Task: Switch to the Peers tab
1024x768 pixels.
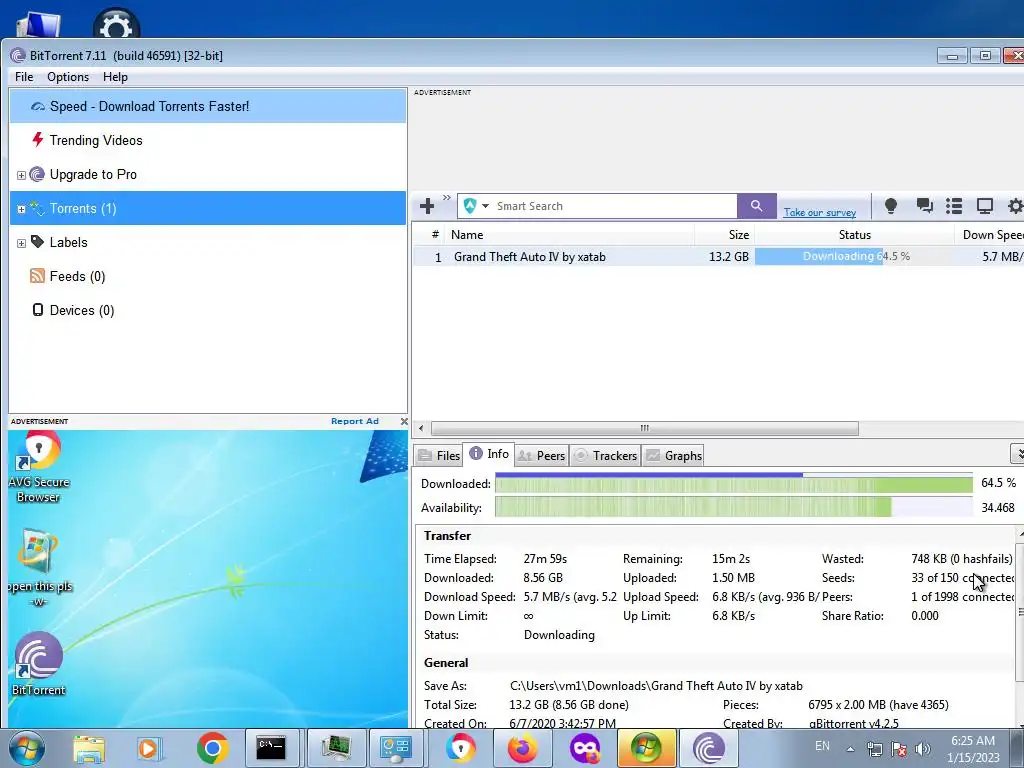Action: coord(542,455)
